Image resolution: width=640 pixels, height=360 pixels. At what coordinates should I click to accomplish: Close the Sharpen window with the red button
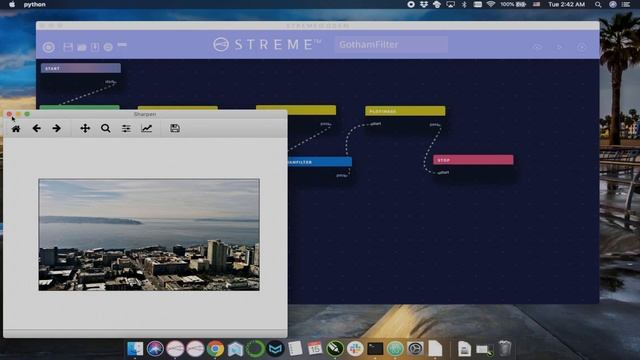[9, 114]
